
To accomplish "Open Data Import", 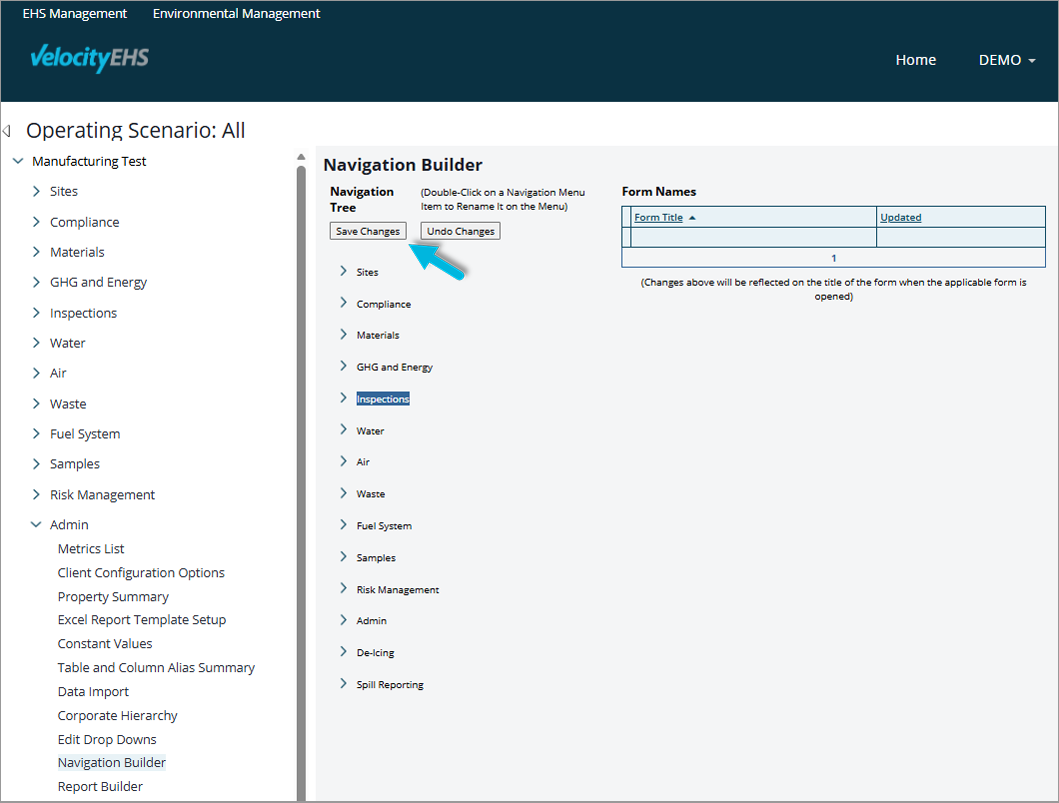I will 93,692.
